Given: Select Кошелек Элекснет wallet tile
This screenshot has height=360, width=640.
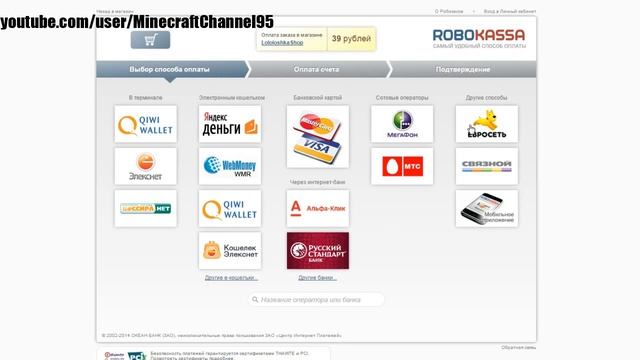Looking at the screenshot, I should [x=230, y=251].
